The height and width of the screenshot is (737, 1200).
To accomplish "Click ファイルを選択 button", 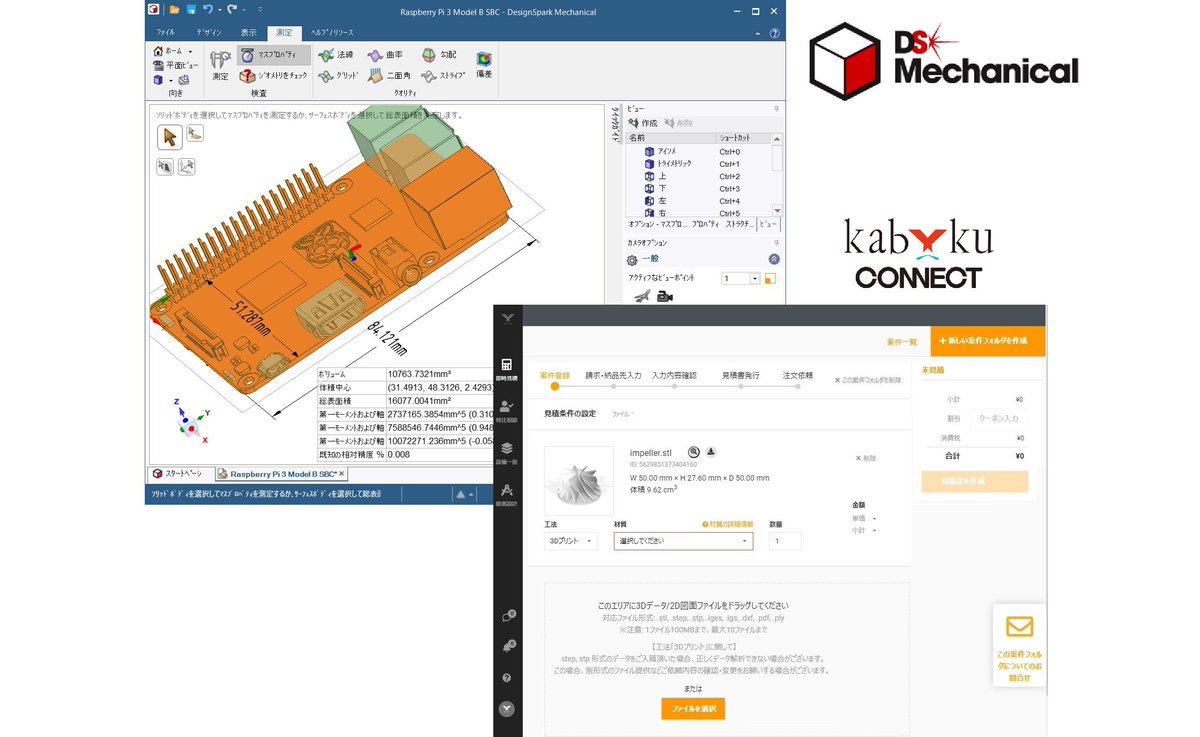I will click(x=692, y=708).
